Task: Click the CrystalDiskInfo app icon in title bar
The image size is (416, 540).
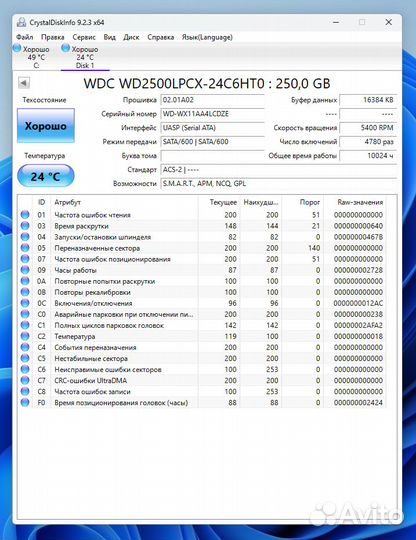Action: click(22, 22)
